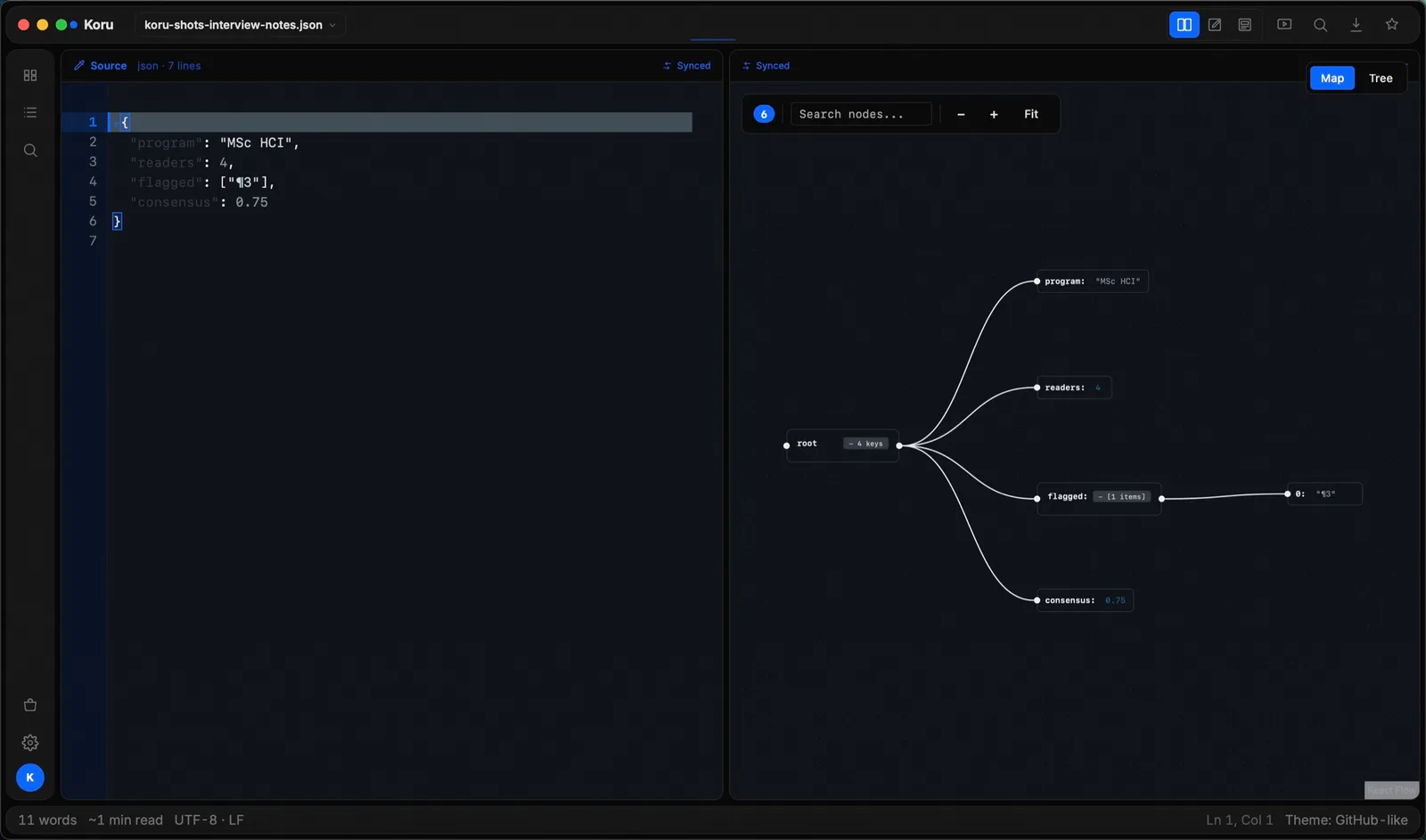Click Synced status in map panel

point(766,66)
